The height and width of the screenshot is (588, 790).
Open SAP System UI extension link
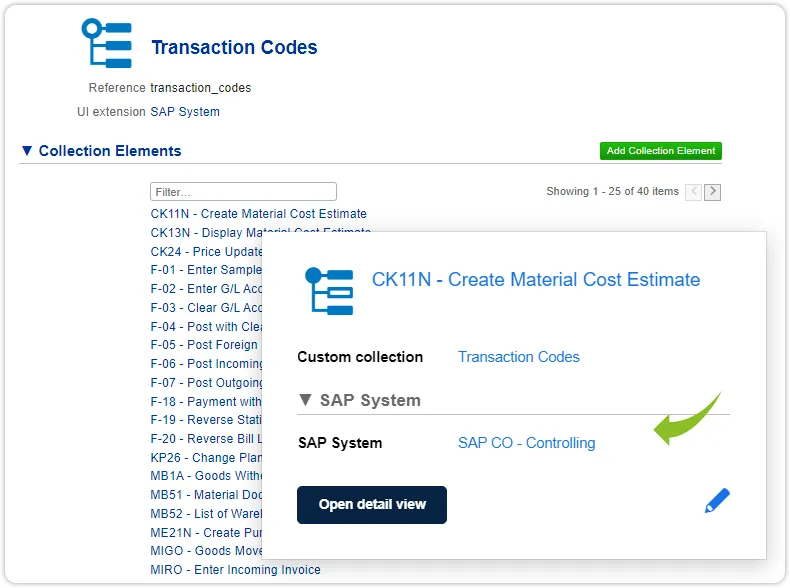point(185,112)
